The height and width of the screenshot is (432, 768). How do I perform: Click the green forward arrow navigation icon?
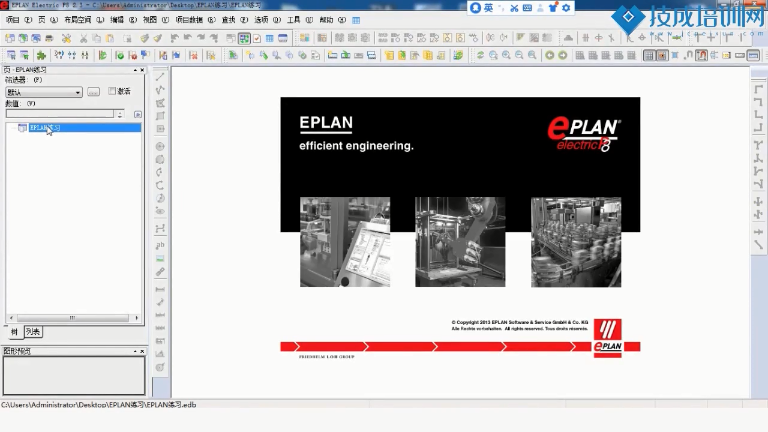point(563,55)
